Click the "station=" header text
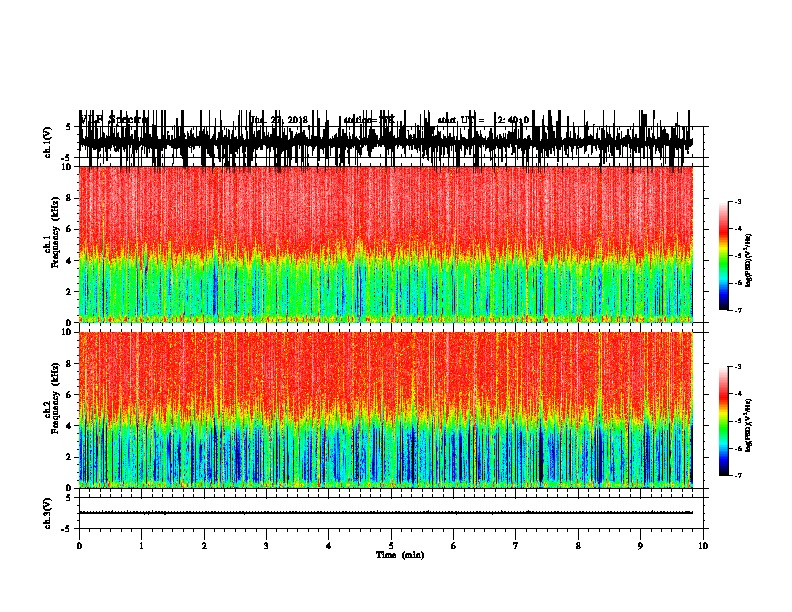 (361, 120)
